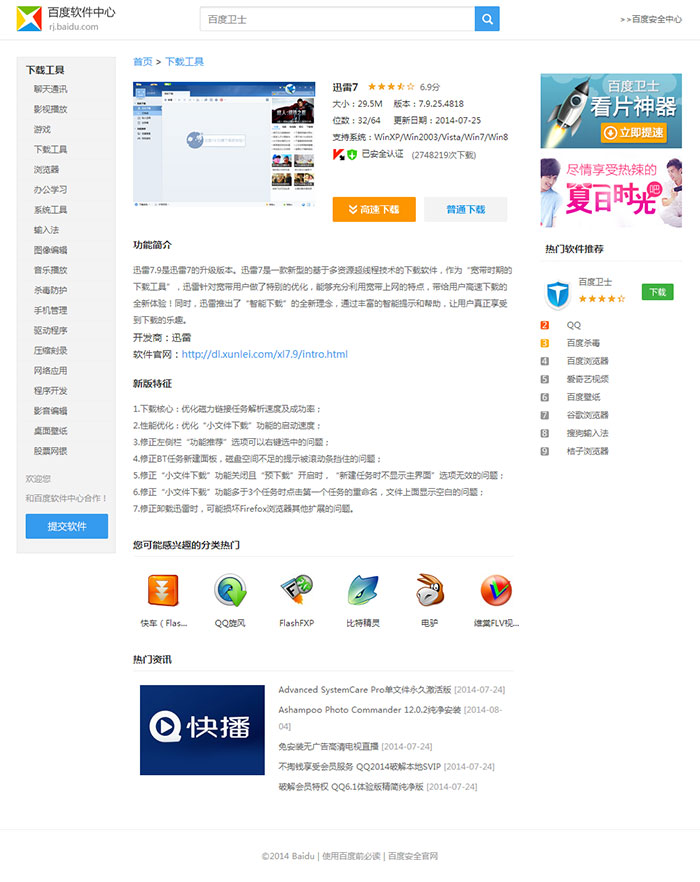The image size is (700, 882).
Task: Select 聊天通讯 category in sidebar
Action: (50, 89)
